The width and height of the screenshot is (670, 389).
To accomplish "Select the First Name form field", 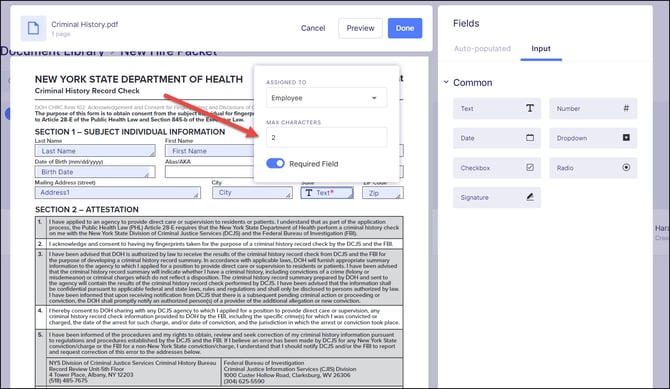I will [x=209, y=150].
